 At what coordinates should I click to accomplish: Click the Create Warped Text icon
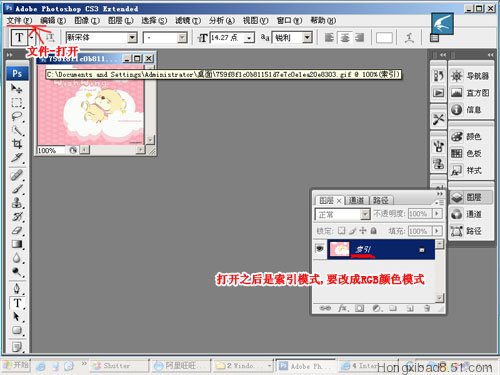(409, 38)
